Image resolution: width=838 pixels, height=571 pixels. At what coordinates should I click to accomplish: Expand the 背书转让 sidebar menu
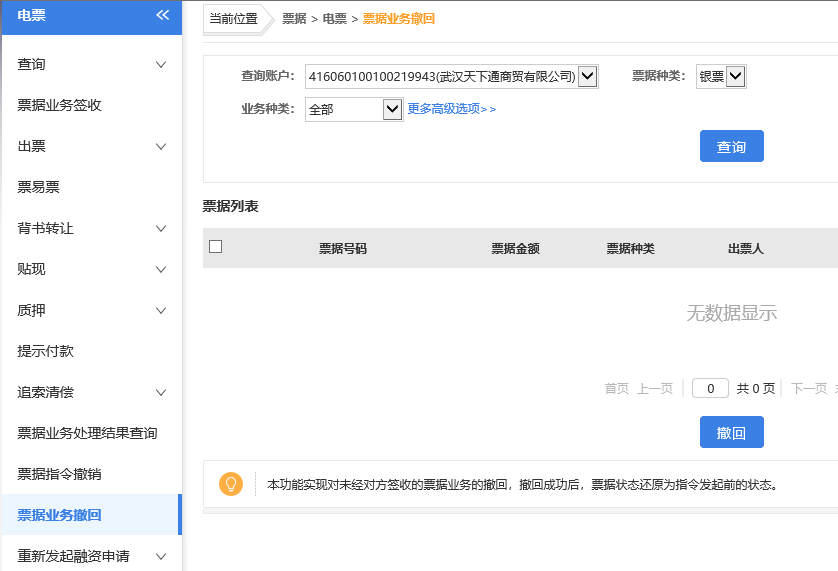coord(91,228)
